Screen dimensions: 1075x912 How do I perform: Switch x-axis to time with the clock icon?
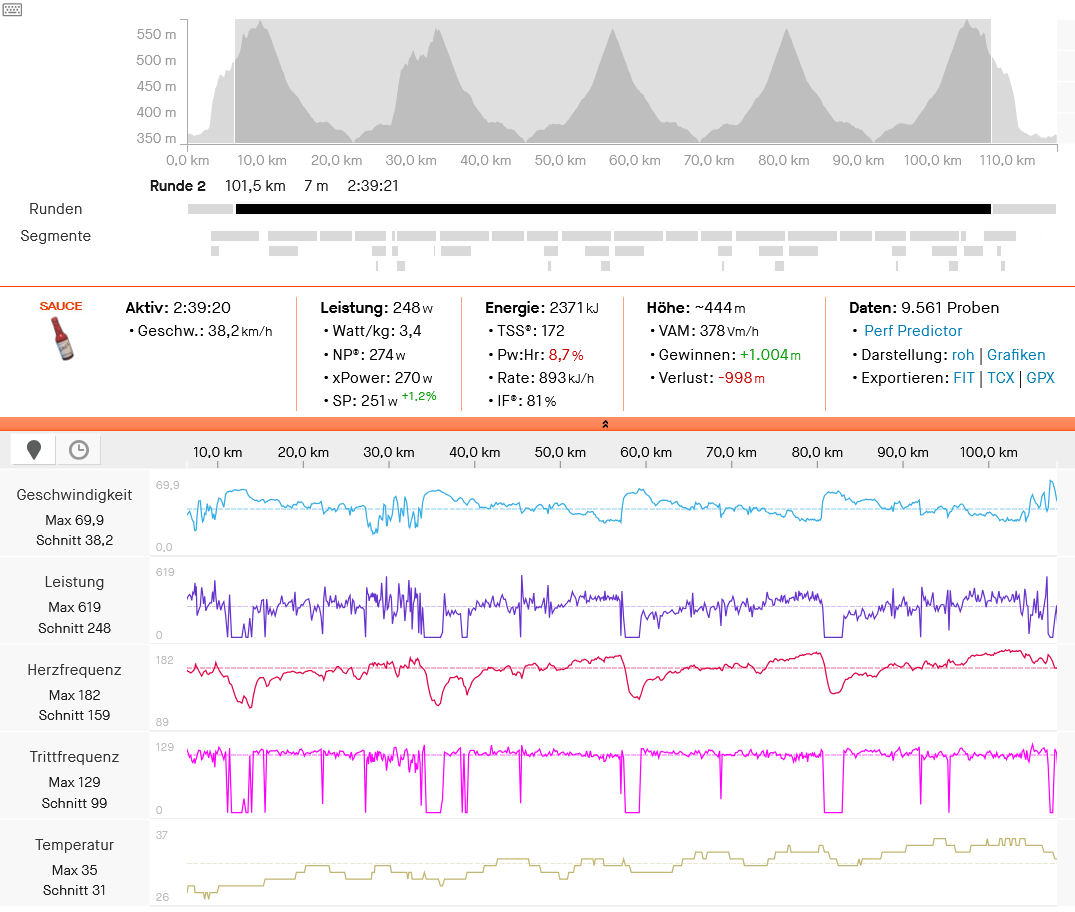pos(79,450)
